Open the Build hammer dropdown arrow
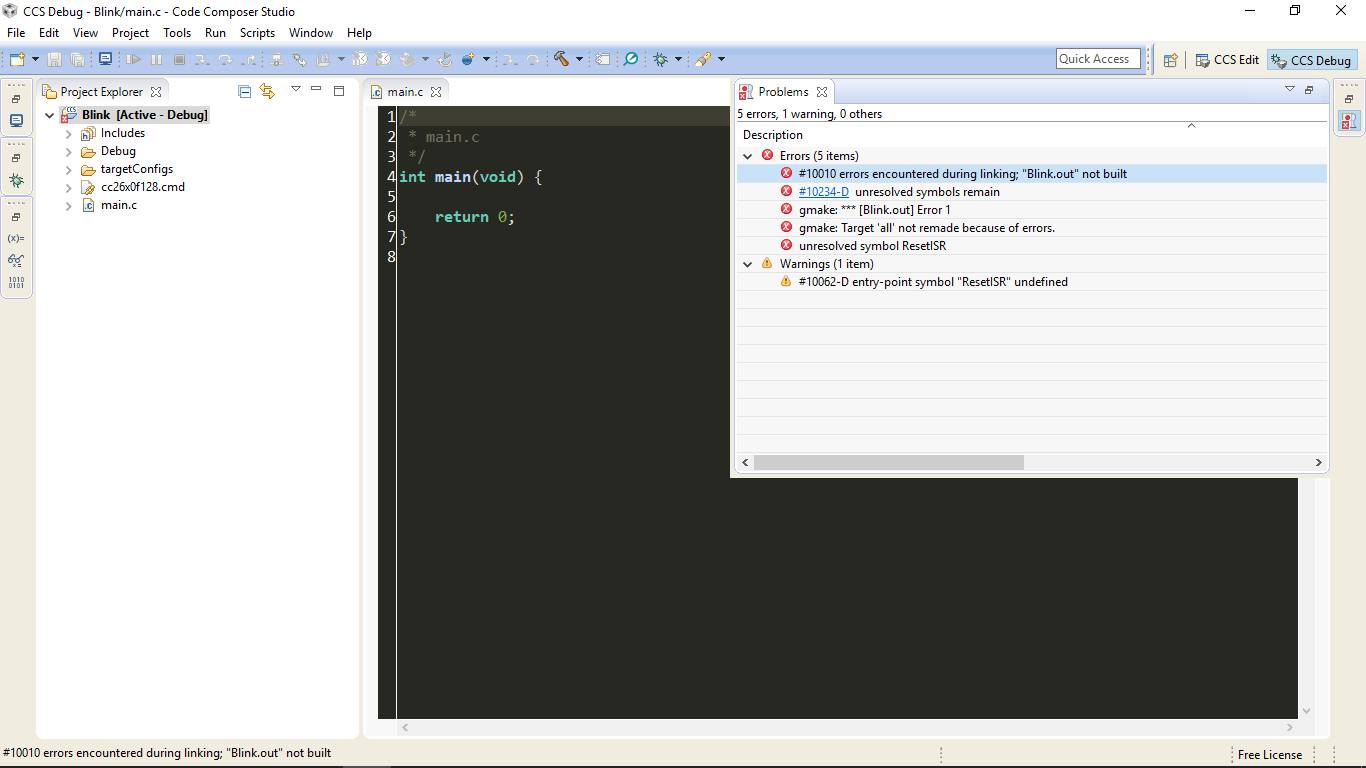Viewport: 1366px width, 768px height. (579, 59)
